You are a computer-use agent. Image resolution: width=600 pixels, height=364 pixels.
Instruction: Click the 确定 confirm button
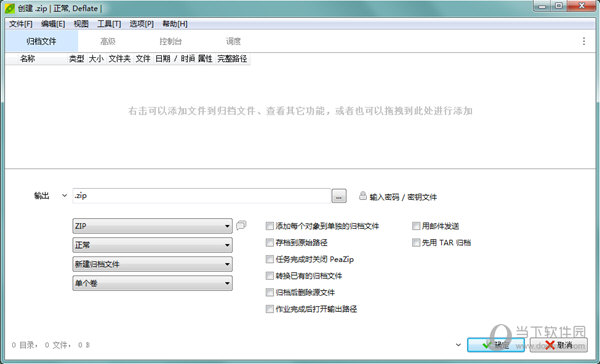[496, 345]
